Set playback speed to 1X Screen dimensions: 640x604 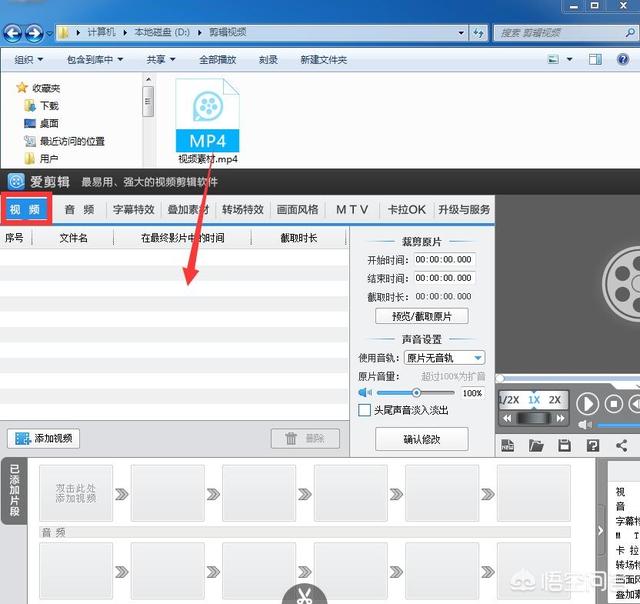[534, 400]
